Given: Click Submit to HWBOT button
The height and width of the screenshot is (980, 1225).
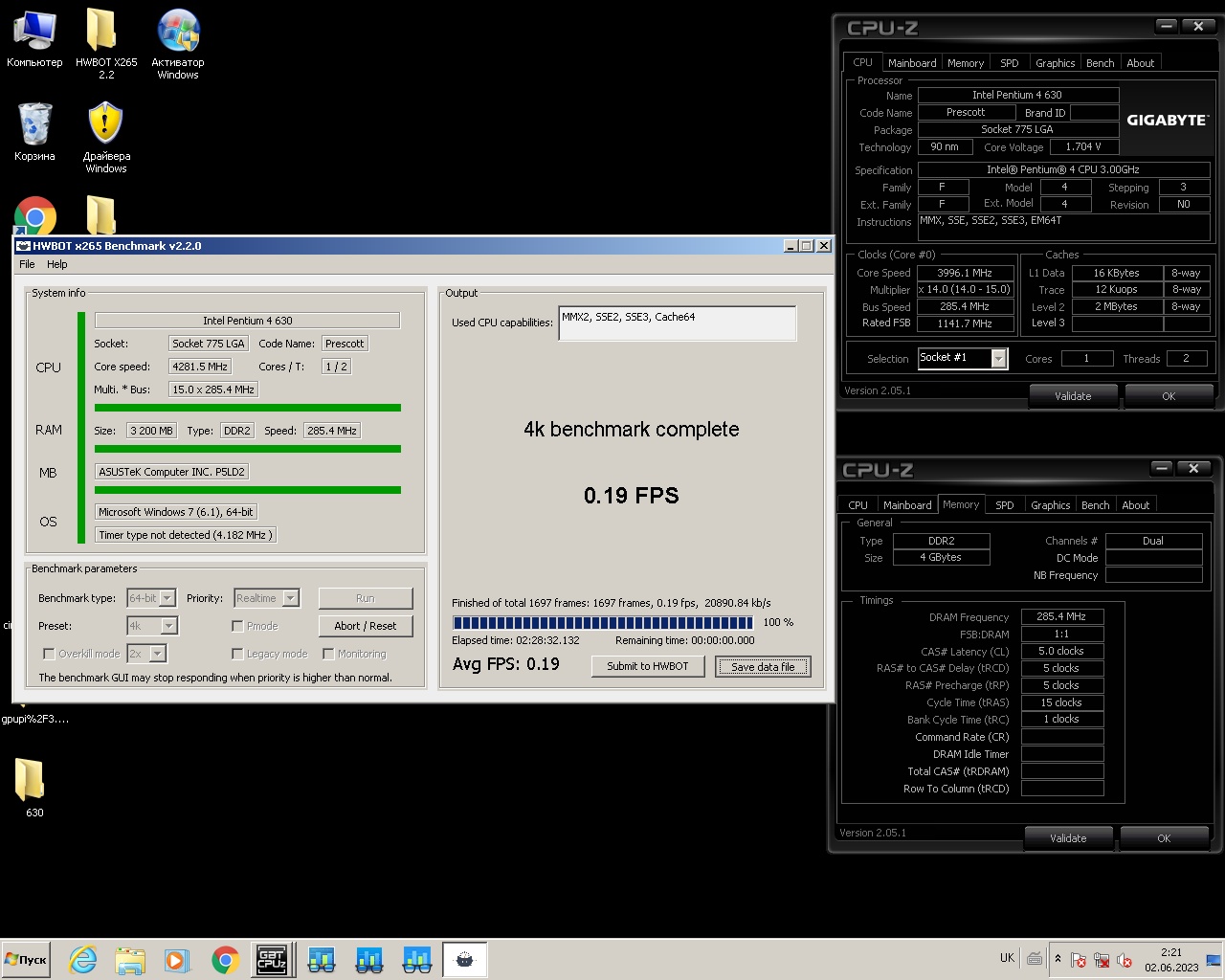Looking at the screenshot, I should (648, 666).
